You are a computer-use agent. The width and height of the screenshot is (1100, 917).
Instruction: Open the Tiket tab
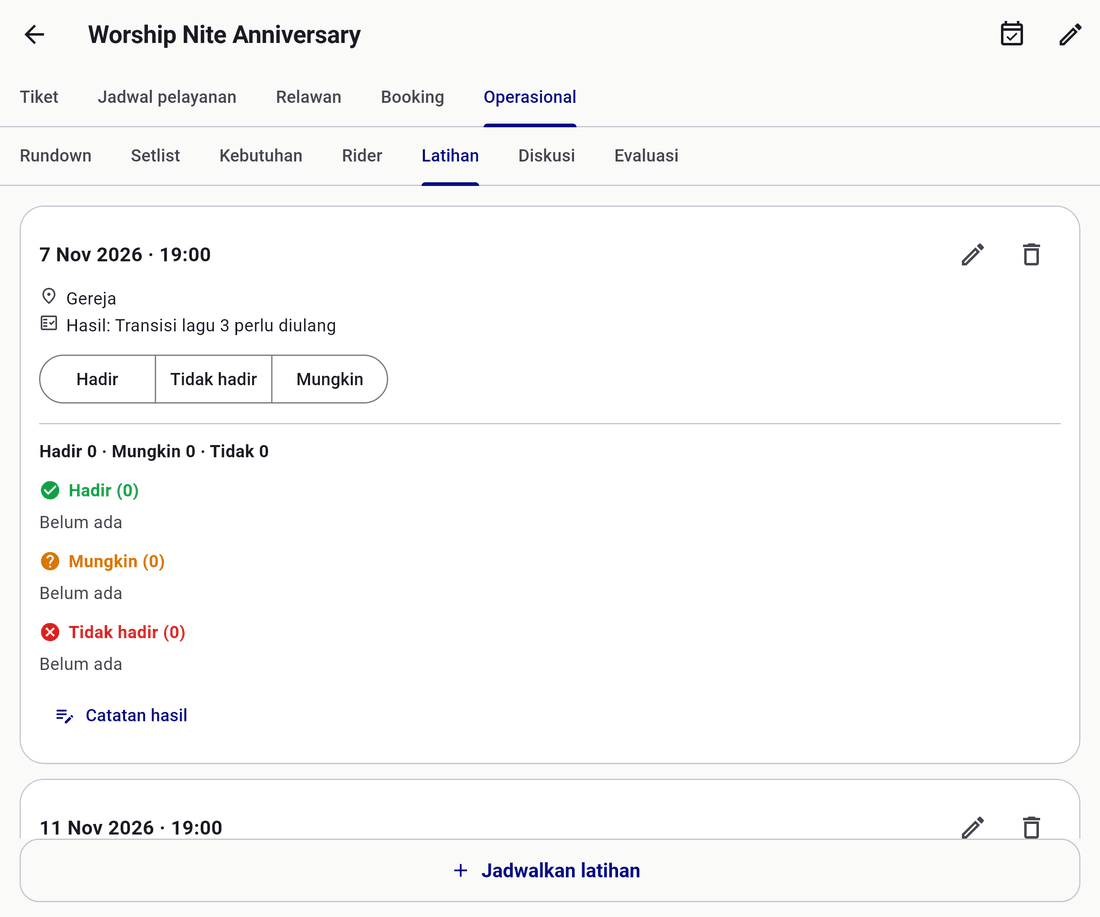(x=39, y=97)
